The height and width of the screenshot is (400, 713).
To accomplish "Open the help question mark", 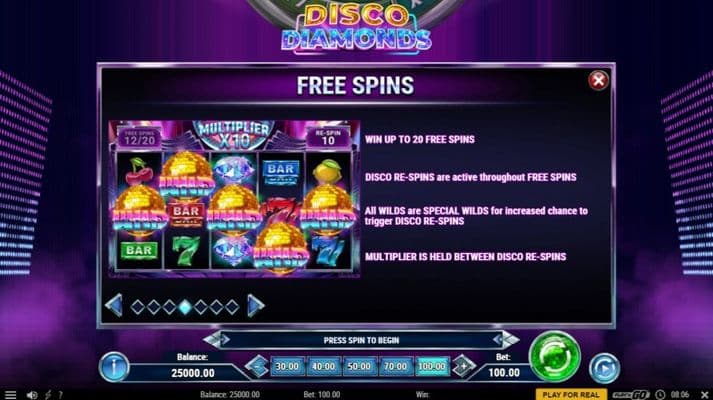I will tap(60, 395).
